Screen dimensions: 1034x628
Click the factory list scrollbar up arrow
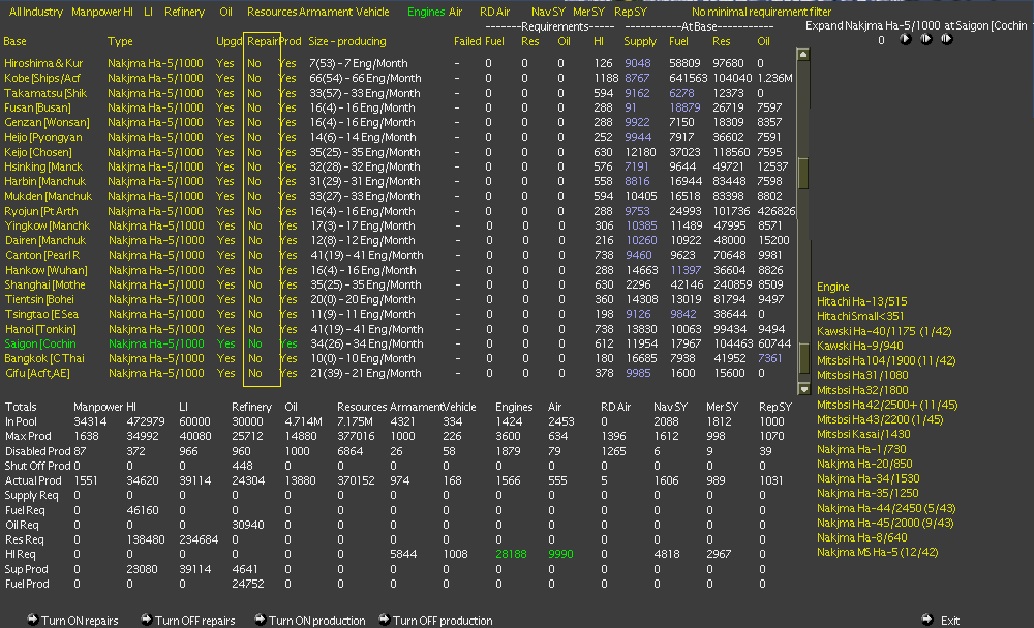pyautogui.click(x=803, y=54)
